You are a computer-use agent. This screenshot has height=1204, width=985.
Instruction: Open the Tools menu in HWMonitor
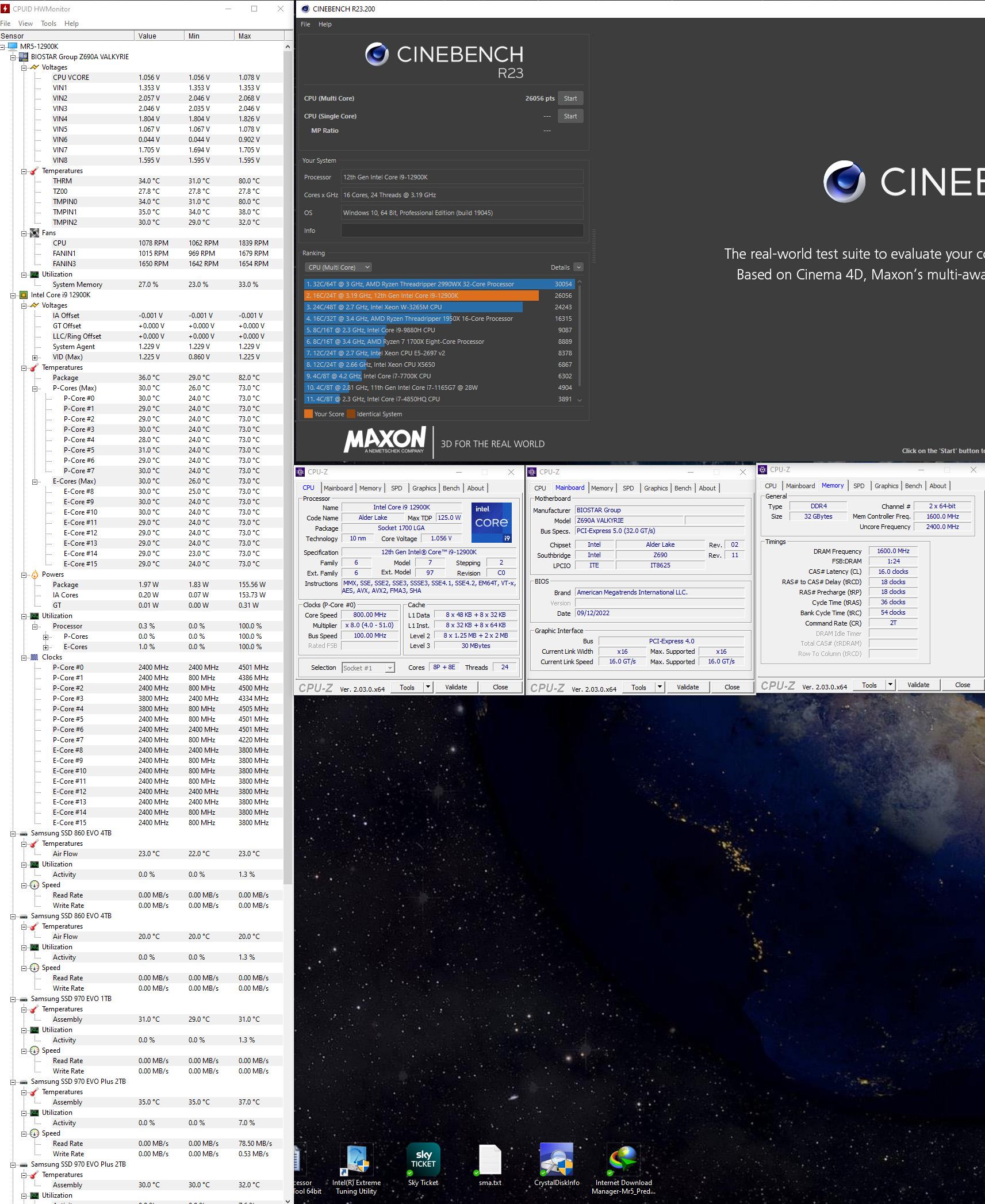(48, 24)
